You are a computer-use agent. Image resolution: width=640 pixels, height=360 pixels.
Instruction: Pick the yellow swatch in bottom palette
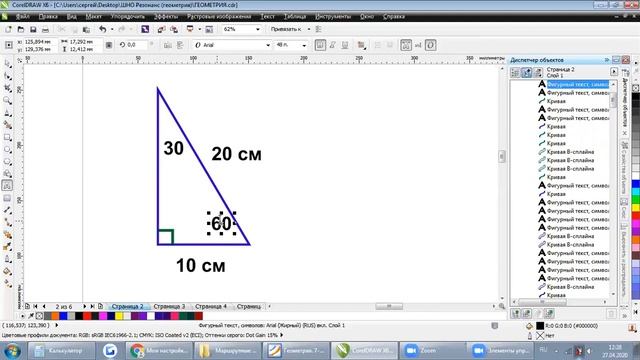(119, 316)
